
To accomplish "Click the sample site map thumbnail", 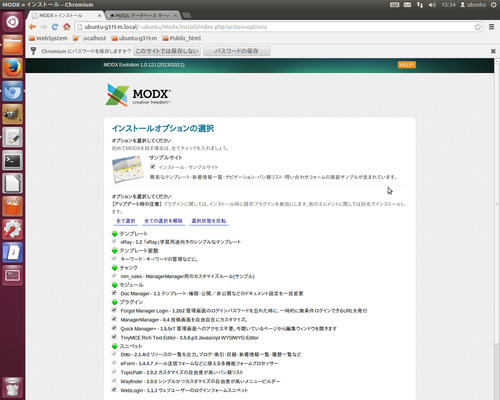I will [128, 169].
